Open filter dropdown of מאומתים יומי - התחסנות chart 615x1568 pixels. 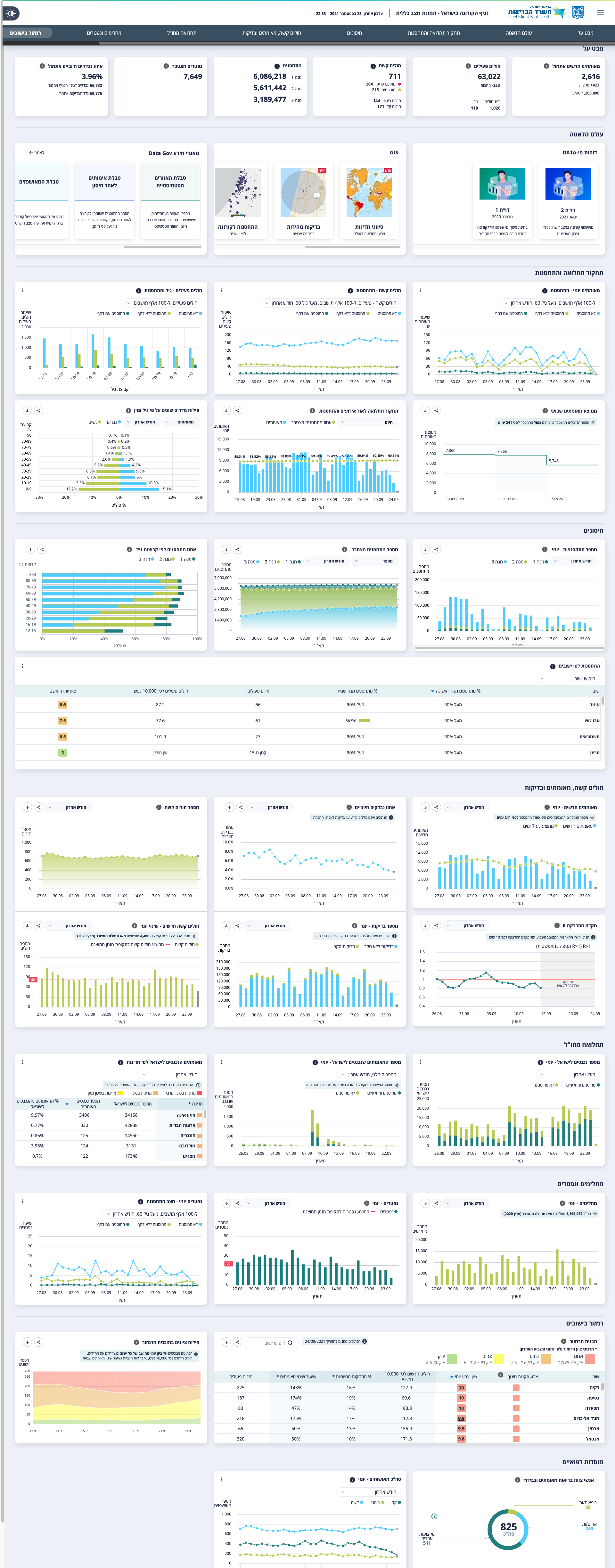coord(549,302)
